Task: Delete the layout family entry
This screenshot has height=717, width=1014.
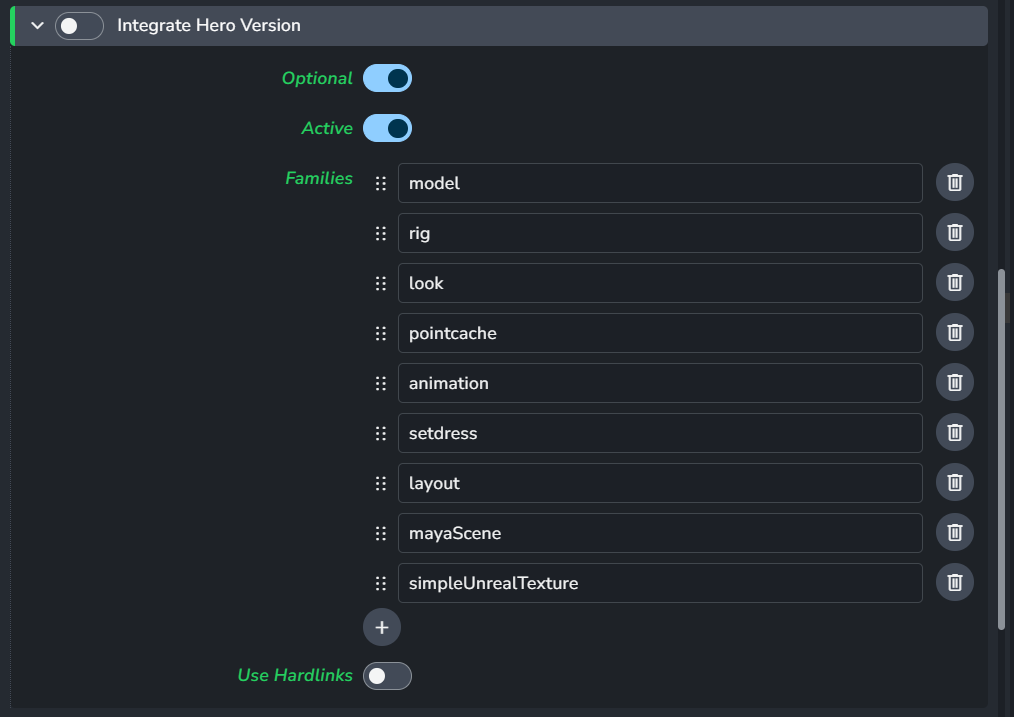Action: pos(954,483)
